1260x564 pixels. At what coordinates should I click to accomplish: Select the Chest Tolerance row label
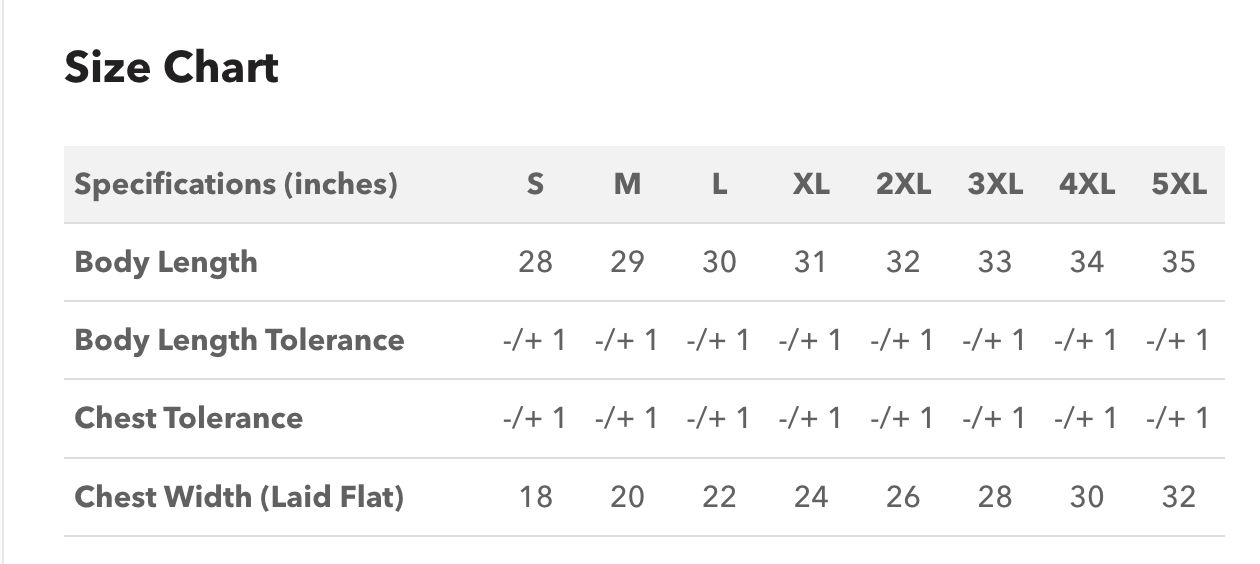[x=189, y=418]
